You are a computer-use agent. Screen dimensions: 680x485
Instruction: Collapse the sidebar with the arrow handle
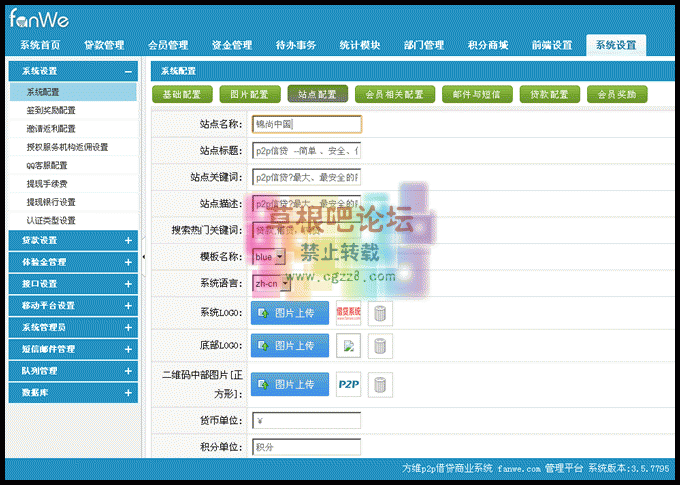point(144,257)
